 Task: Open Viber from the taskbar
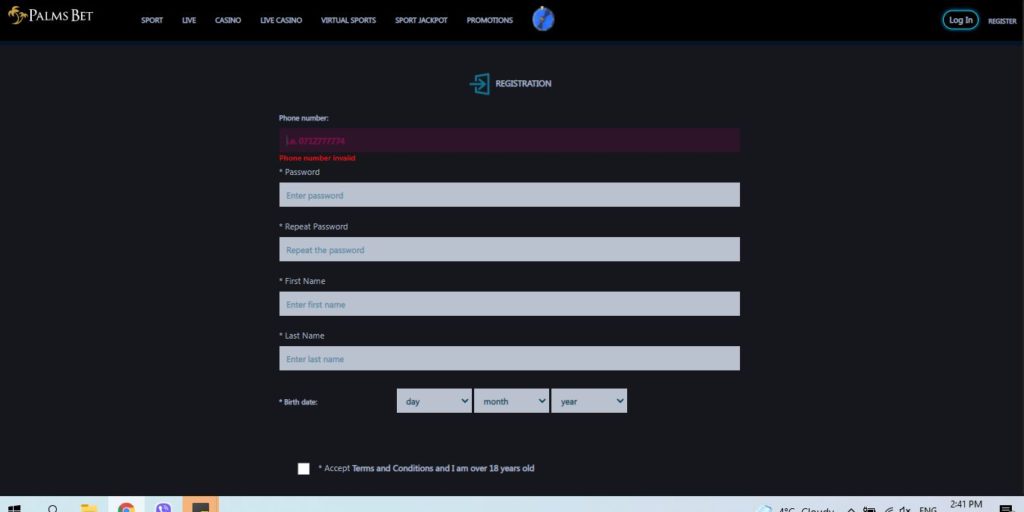[163, 507]
